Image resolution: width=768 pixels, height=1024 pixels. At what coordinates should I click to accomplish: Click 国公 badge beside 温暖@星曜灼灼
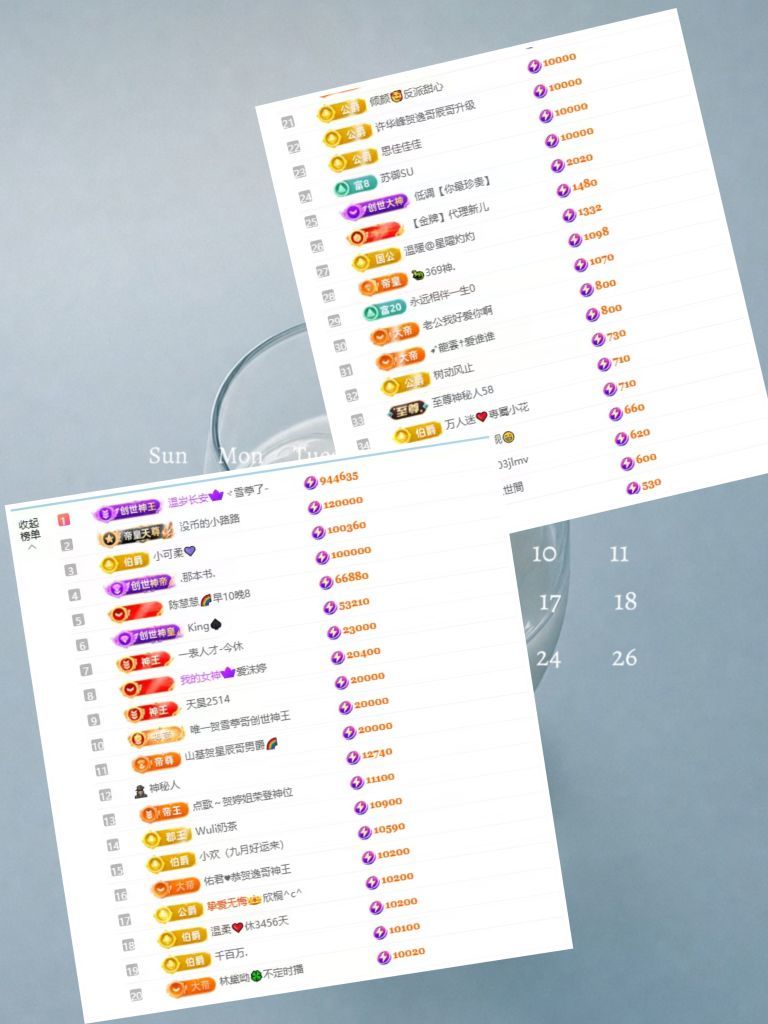tap(377, 259)
